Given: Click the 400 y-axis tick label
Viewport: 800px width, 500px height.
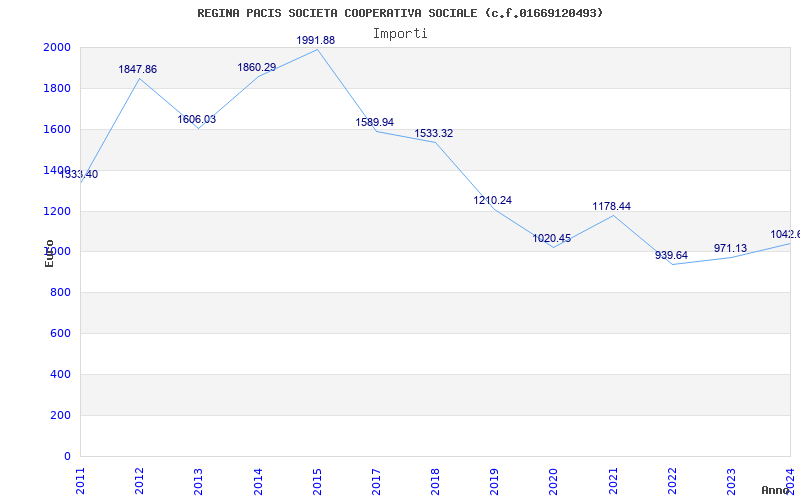Looking at the screenshot, I should [60, 374].
